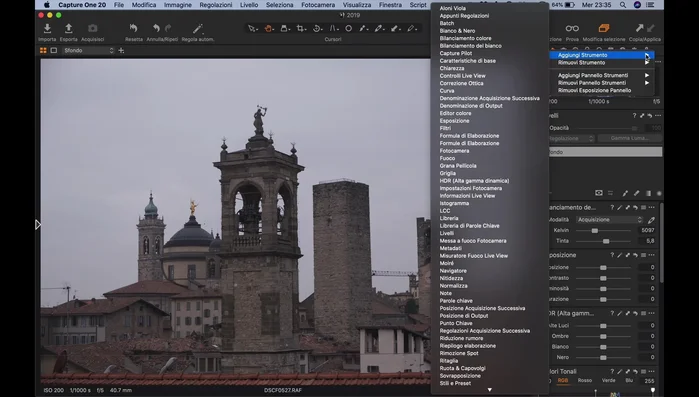Select the pointer cursor tool

(x=252, y=29)
